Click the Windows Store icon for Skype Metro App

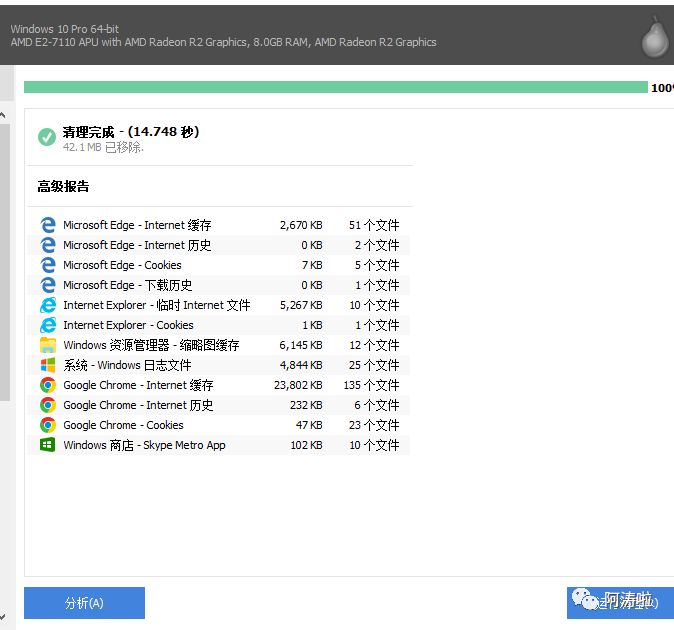pos(48,445)
